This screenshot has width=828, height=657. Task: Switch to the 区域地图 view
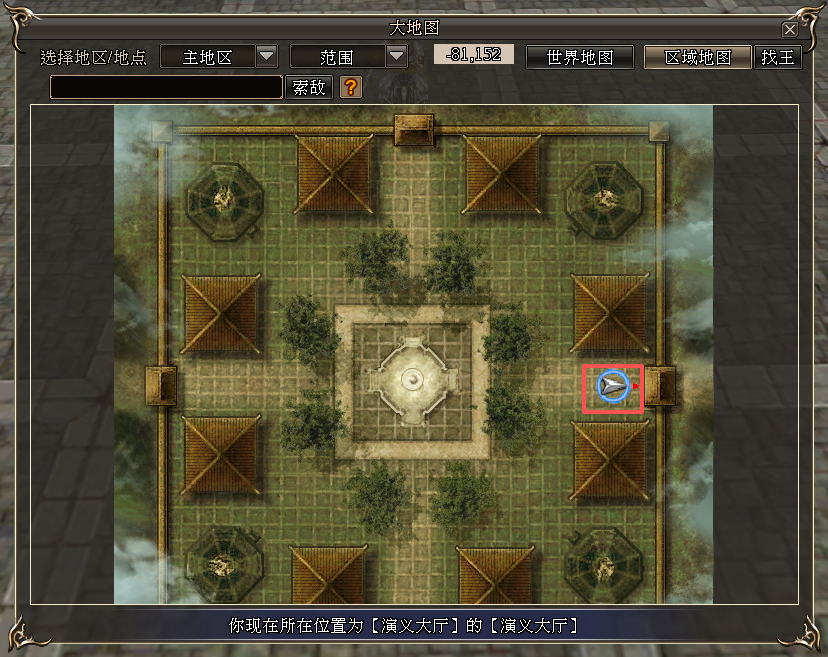(697, 57)
